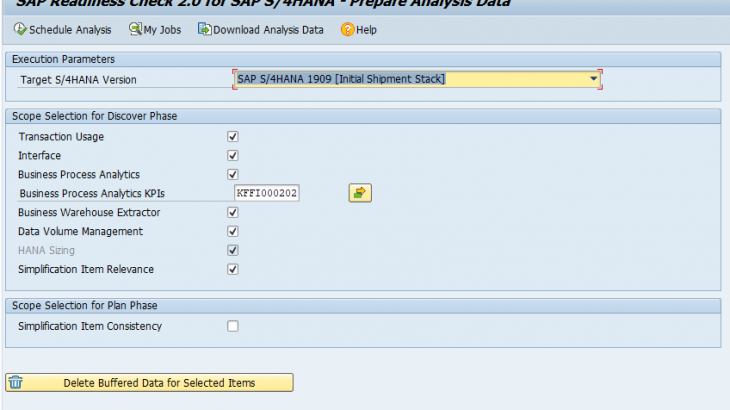Click Delete Buffered Data for Selected Items
The height and width of the screenshot is (410, 730).
149,383
